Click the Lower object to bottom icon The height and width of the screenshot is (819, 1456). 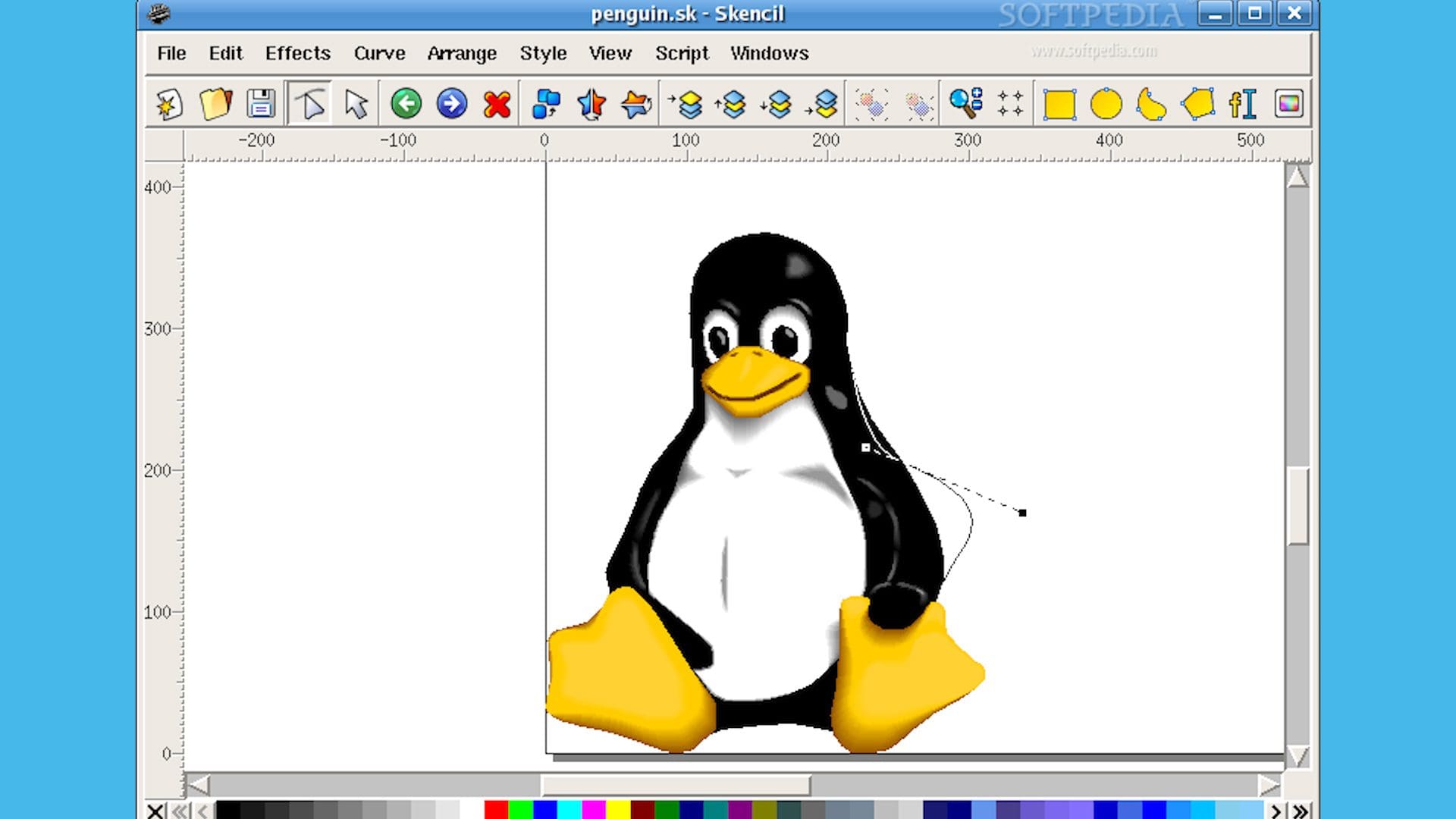coord(822,103)
